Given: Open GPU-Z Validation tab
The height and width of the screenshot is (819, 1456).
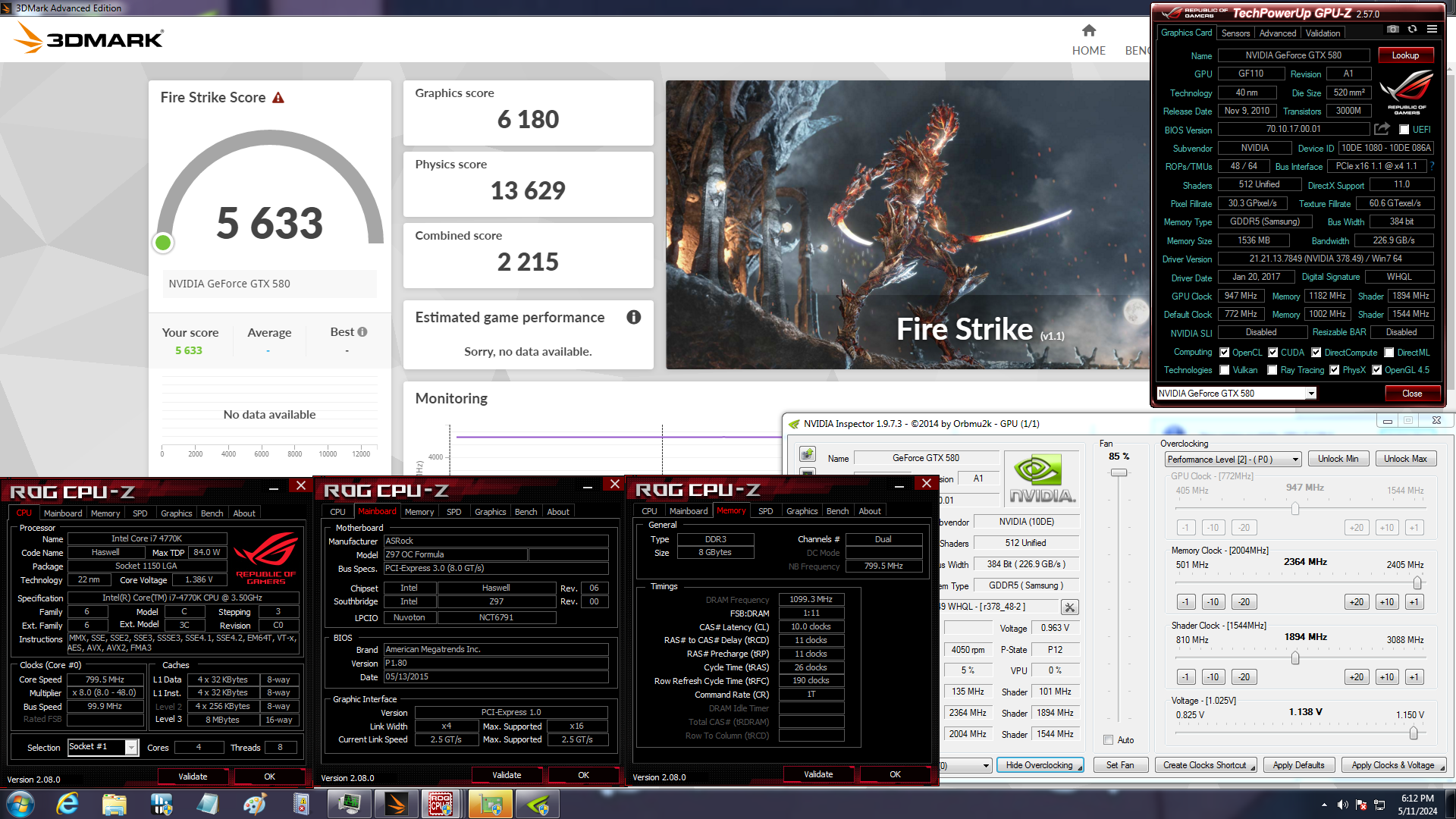Looking at the screenshot, I should [1323, 33].
